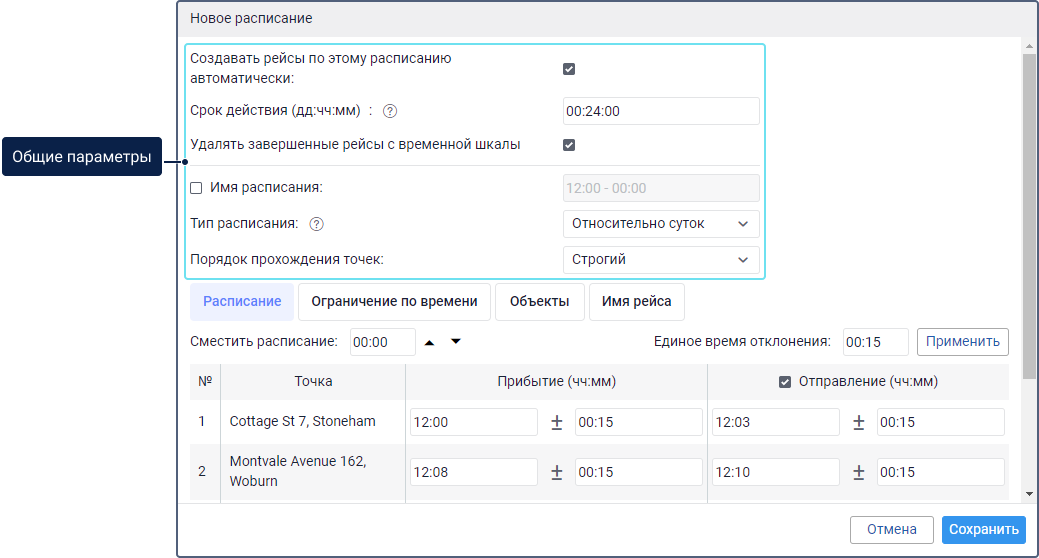
Task: Expand the Порядок прохождения точек dropdown
Action: pos(661,260)
